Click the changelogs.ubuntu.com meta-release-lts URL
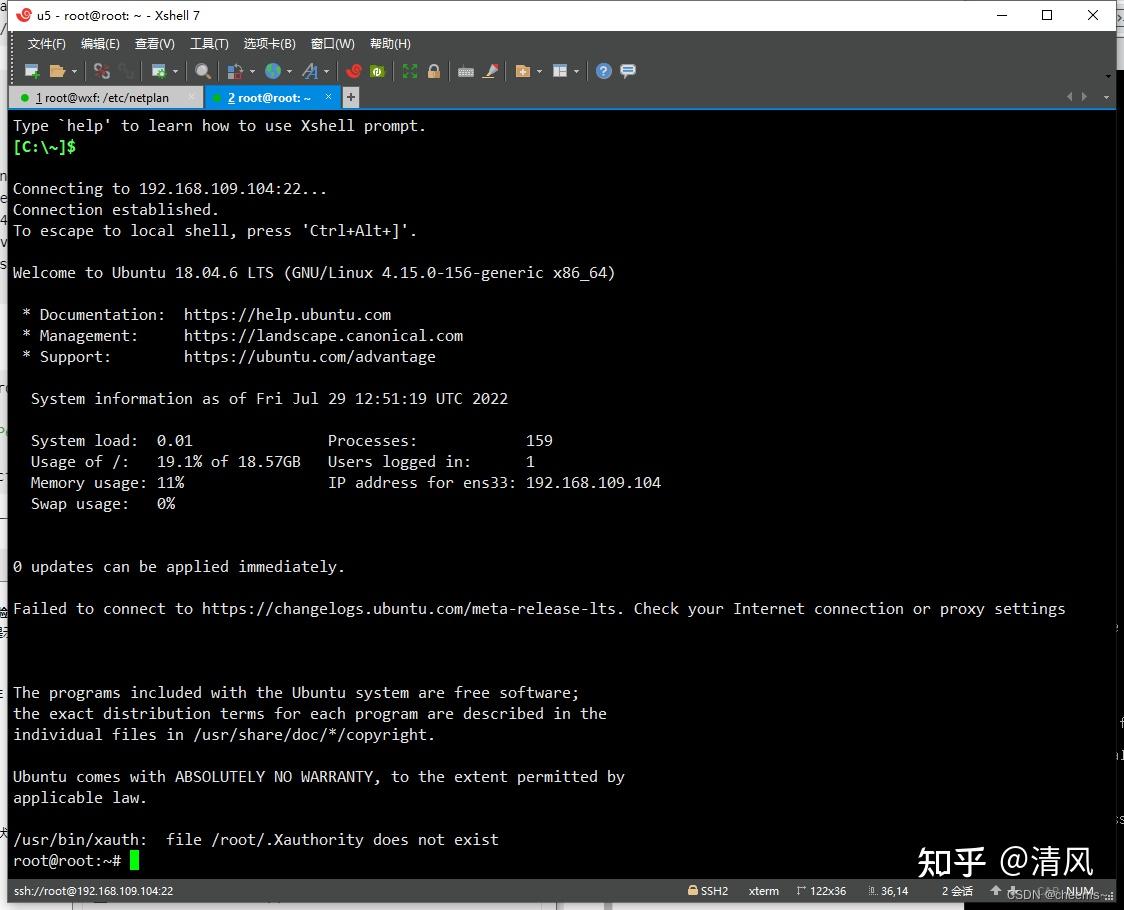This screenshot has width=1124, height=910. (x=409, y=609)
